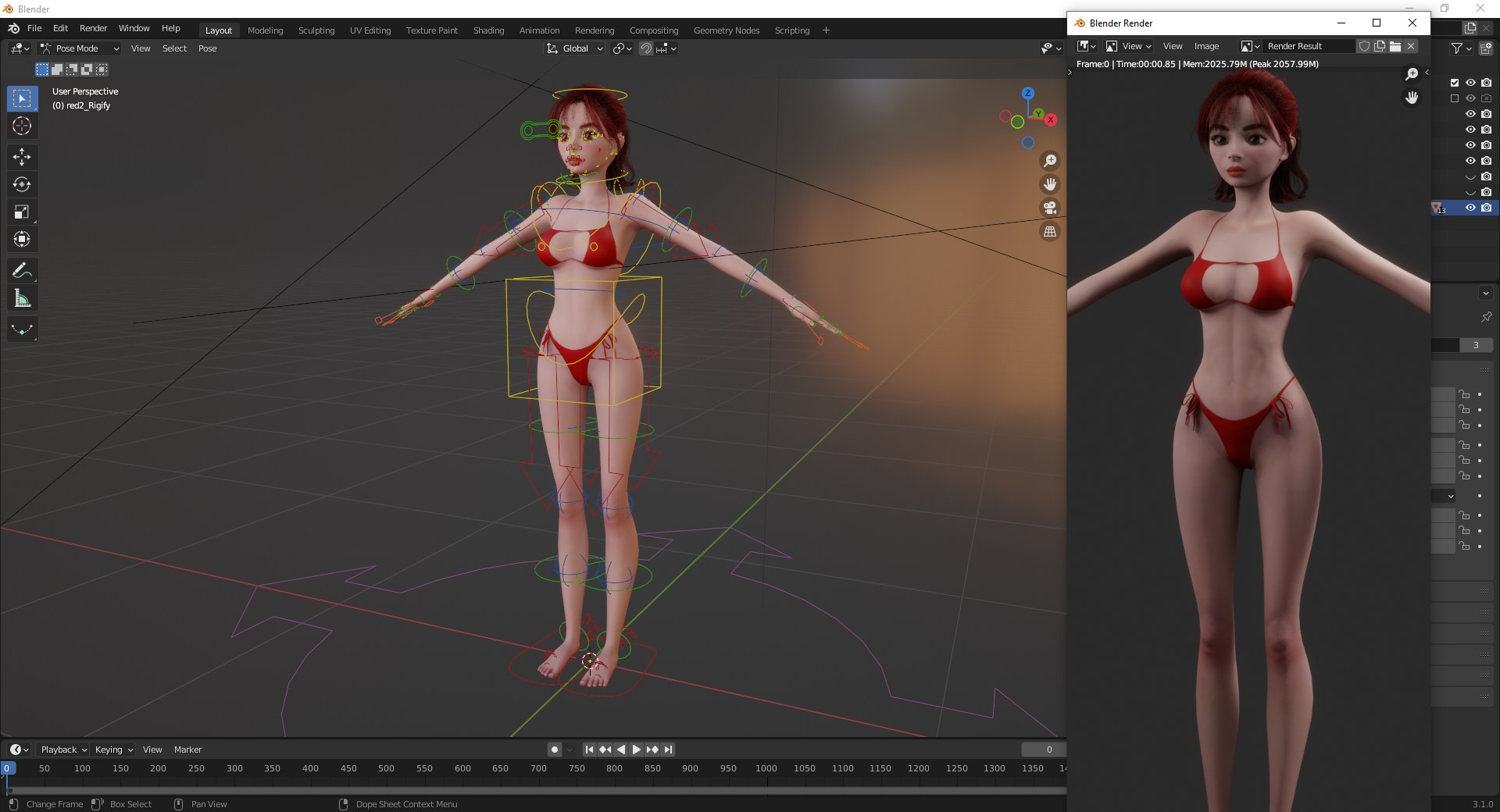The image size is (1500, 812).
Task: Switch to the Sculpting workspace tab
Action: tap(316, 30)
